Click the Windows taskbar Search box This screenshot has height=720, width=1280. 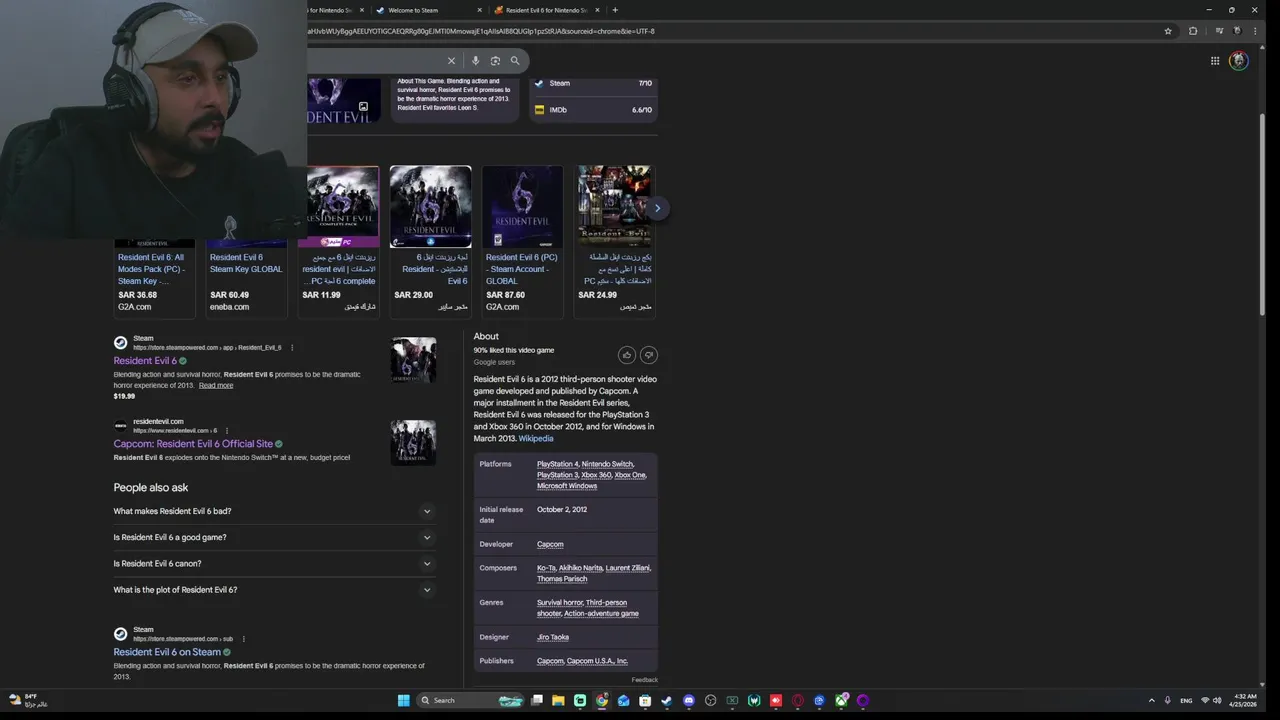tap(470, 701)
